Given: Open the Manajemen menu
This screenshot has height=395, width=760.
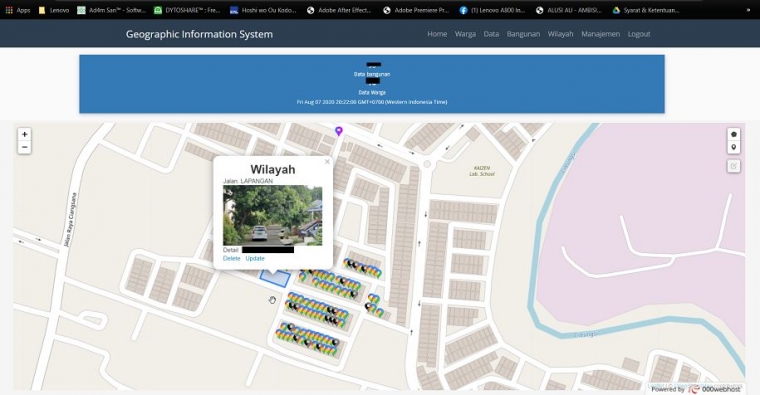Looking at the screenshot, I should click(600, 34).
